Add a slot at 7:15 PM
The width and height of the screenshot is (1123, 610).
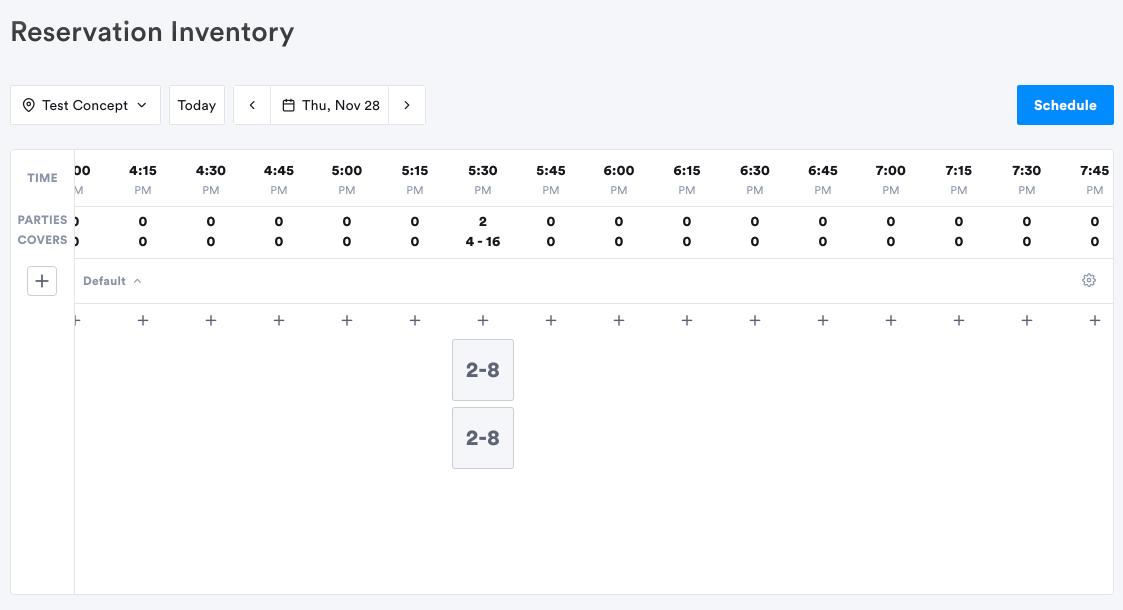coord(958,321)
